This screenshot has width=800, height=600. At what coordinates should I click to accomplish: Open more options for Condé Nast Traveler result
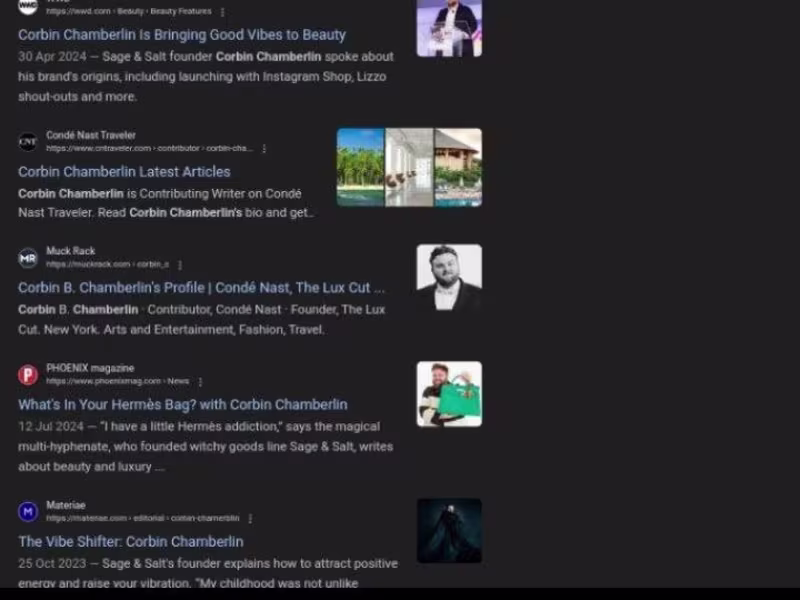[264, 148]
